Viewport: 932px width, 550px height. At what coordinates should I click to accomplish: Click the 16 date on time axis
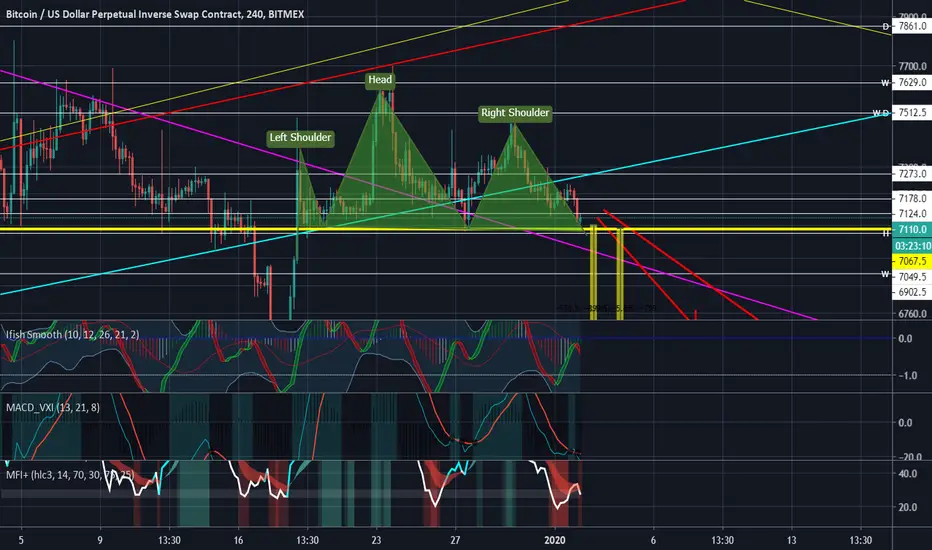238,540
